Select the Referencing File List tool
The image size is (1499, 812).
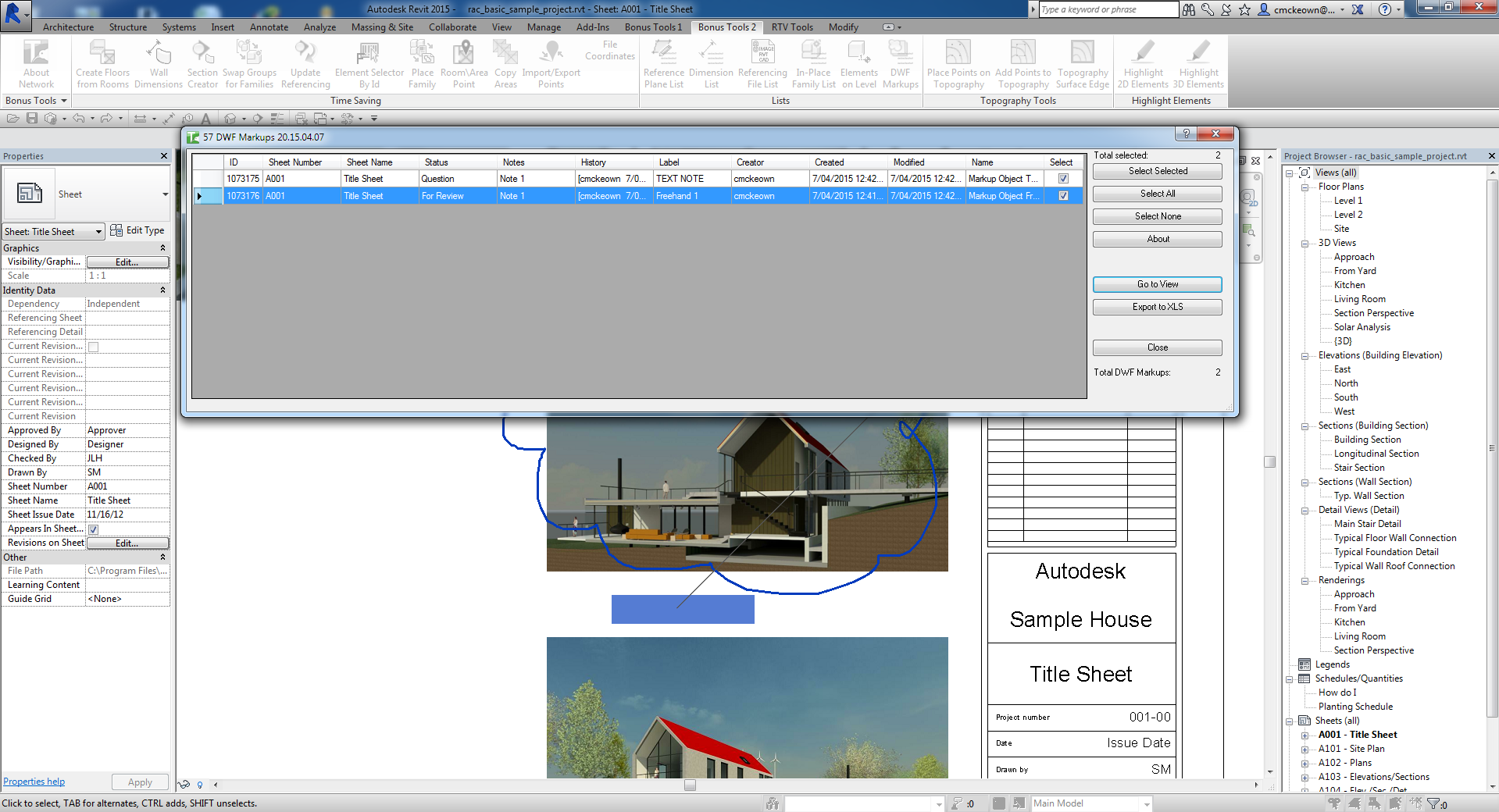tap(762, 64)
